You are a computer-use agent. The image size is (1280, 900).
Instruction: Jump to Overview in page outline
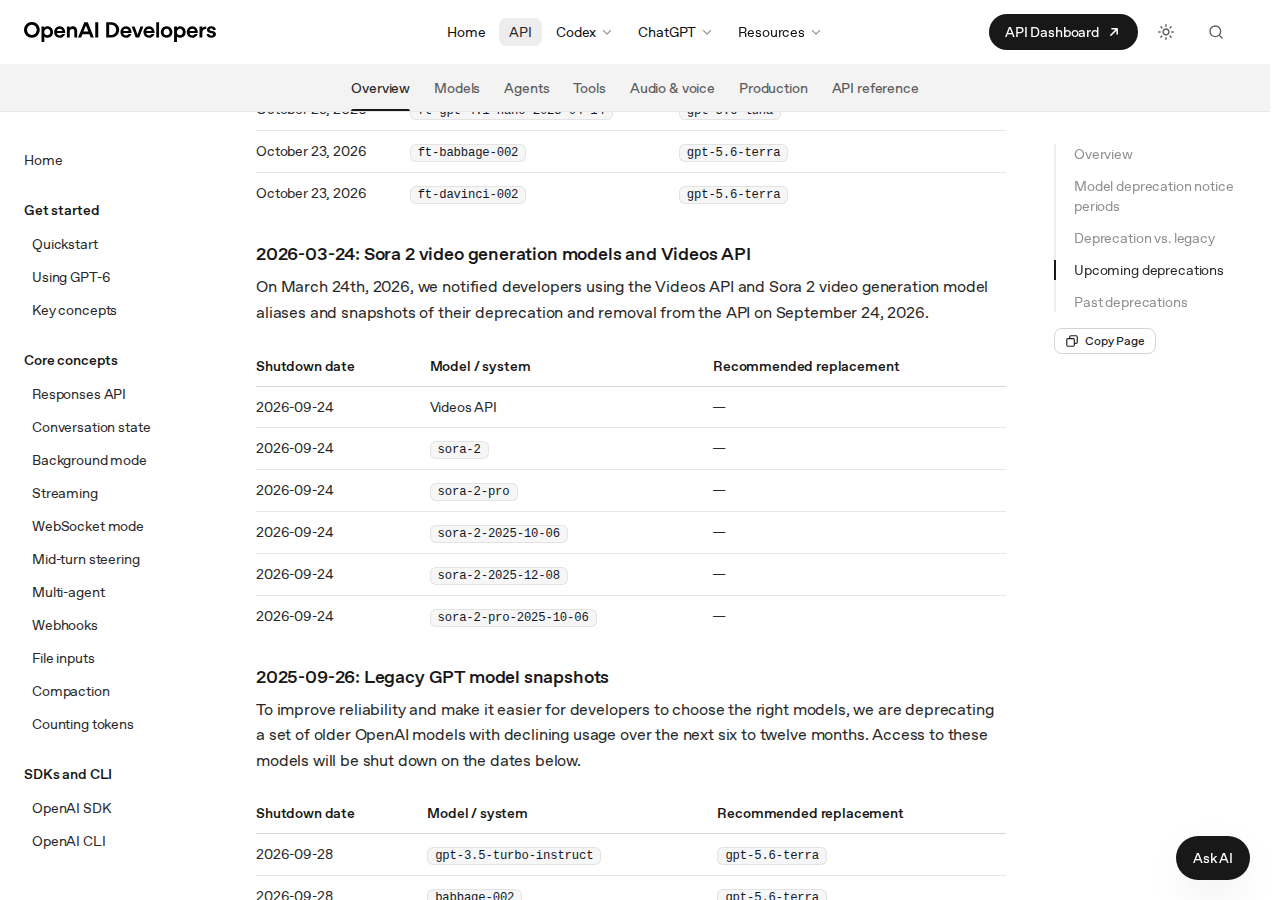(x=1103, y=154)
